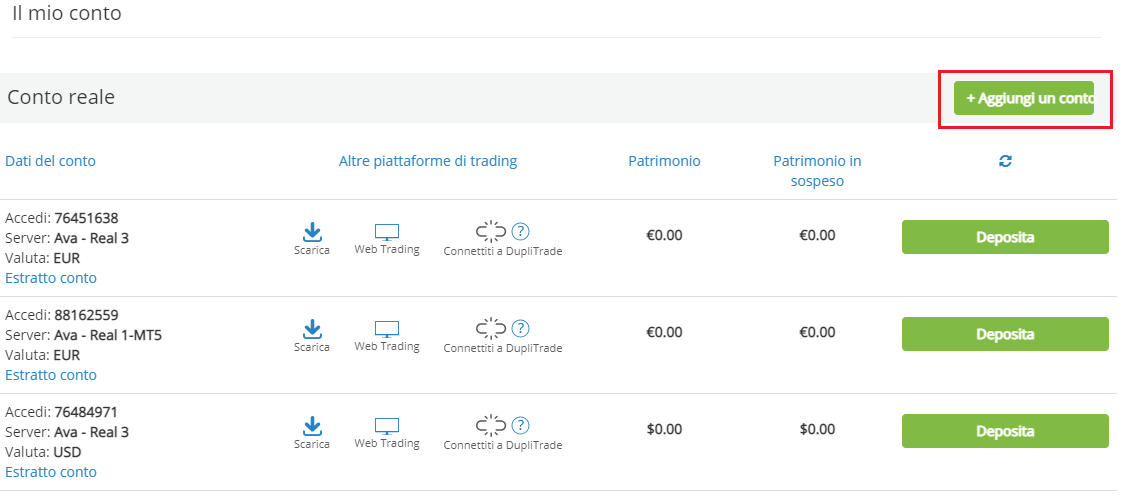Open Web Trading monitor icon for account 76451638

click(387, 232)
